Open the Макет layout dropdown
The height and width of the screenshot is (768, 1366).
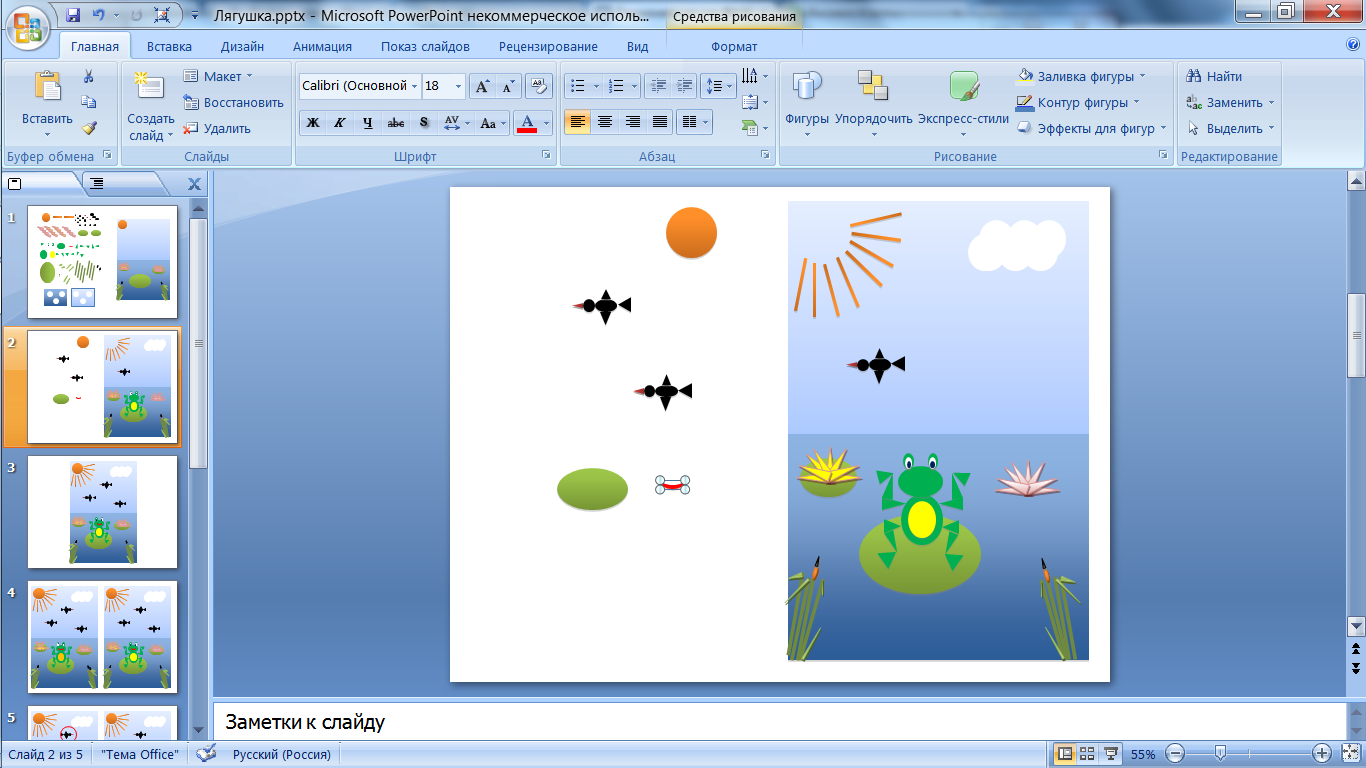[218, 76]
